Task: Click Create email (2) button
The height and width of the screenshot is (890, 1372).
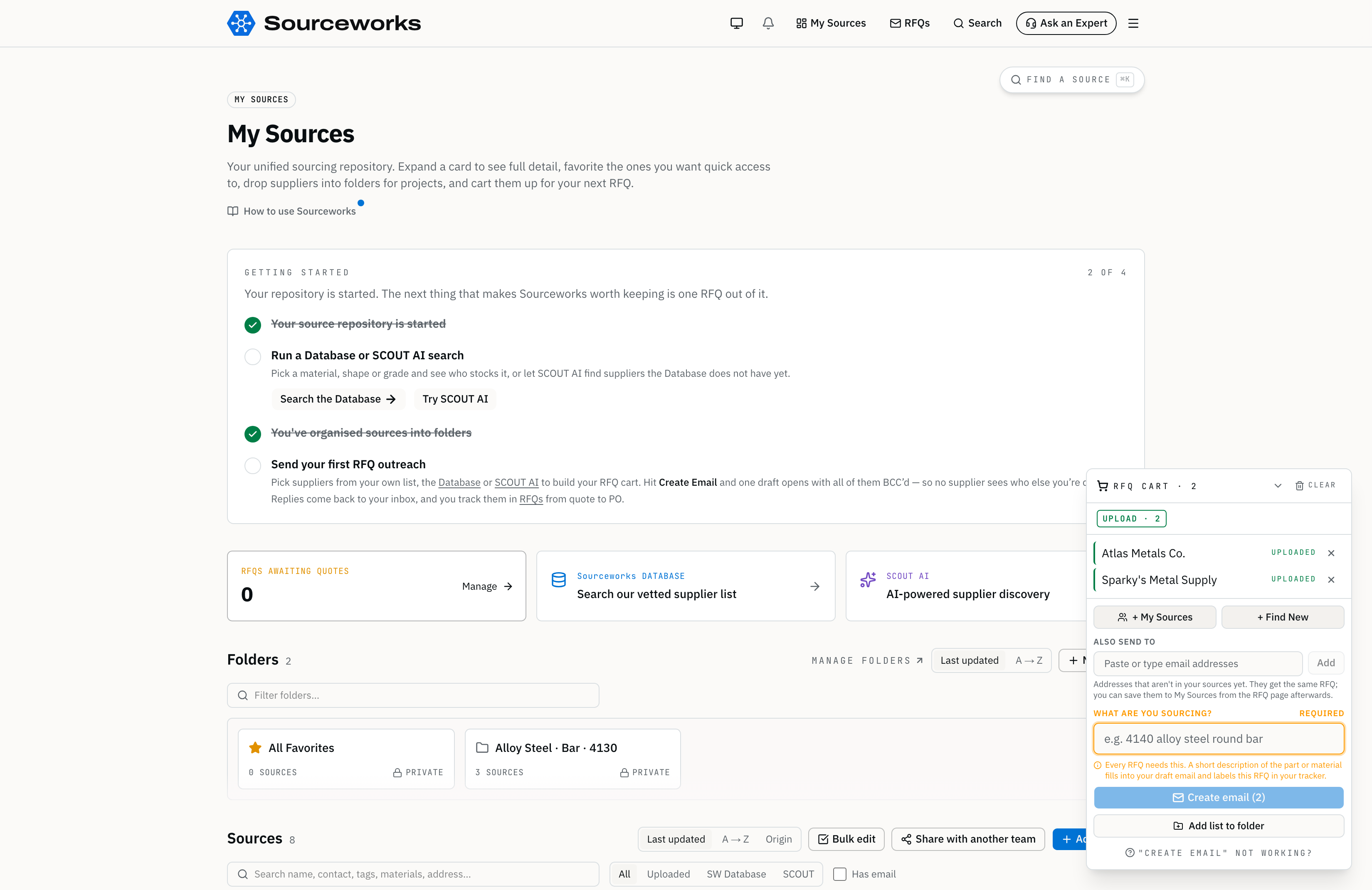Action: [1219, 797]
